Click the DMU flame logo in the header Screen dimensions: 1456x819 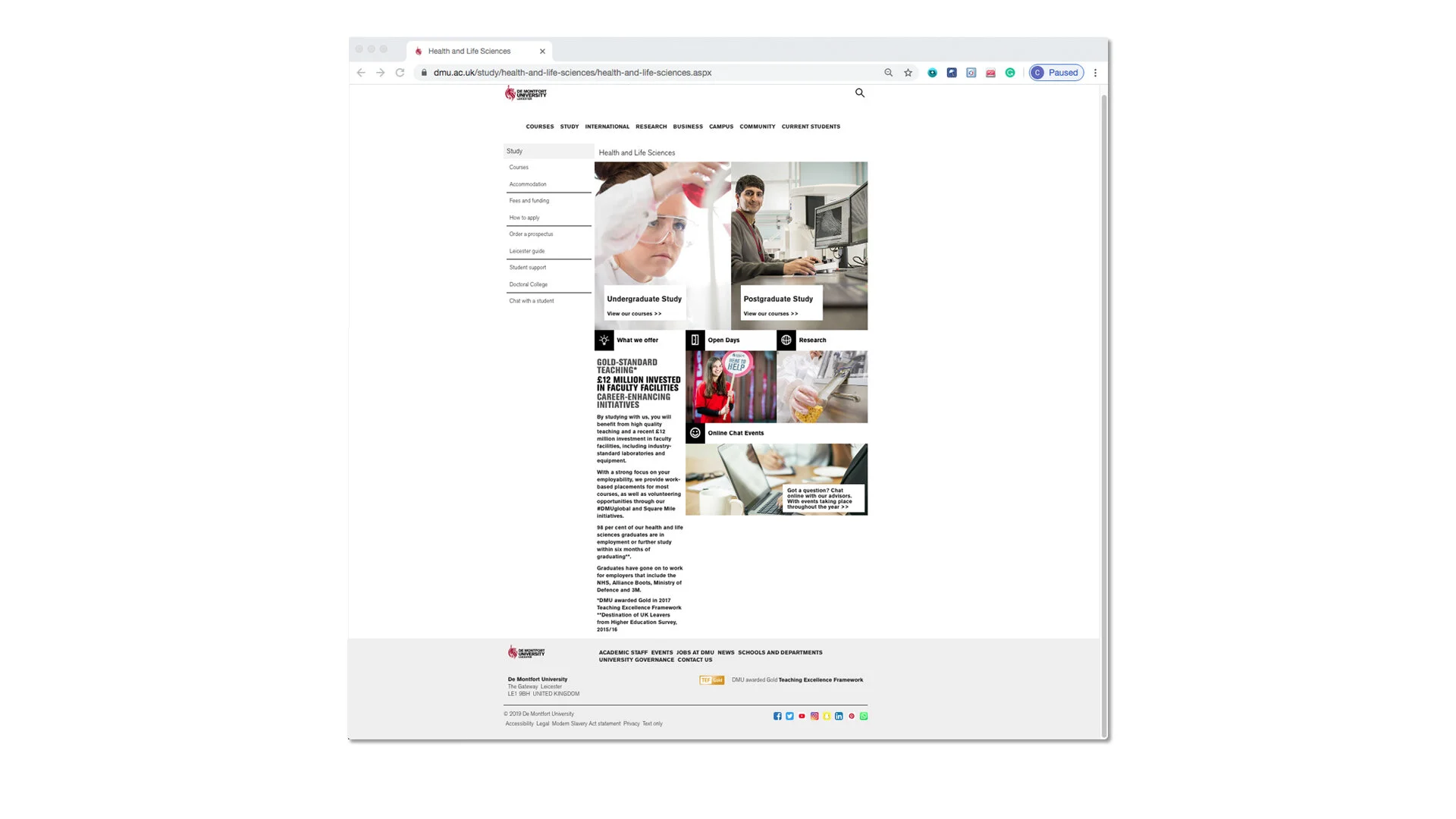[510, 93]
